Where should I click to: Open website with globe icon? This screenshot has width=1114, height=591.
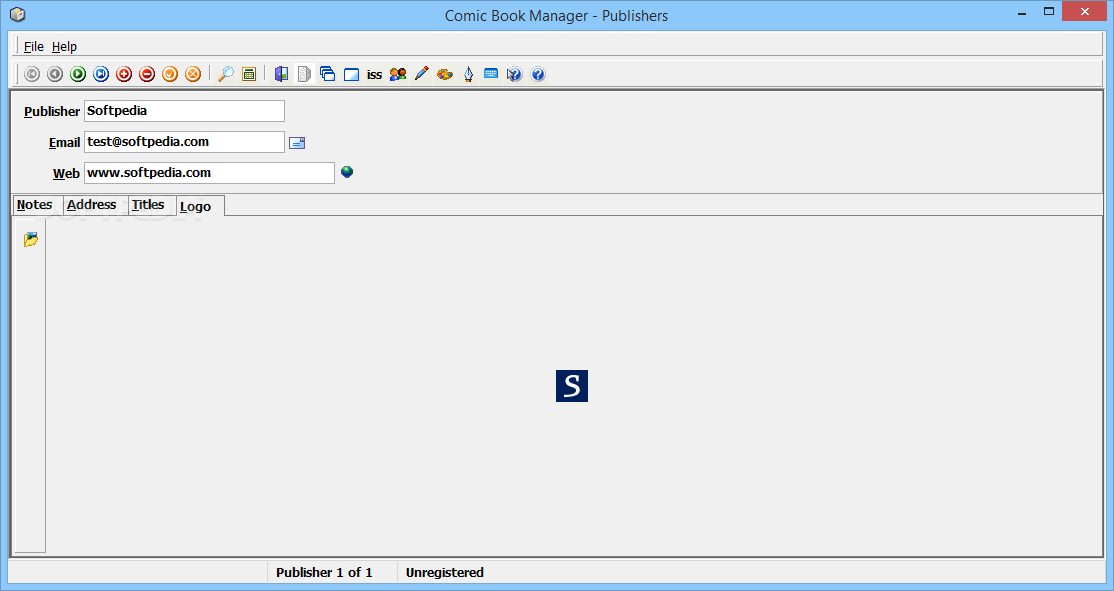tap(347, 172)
